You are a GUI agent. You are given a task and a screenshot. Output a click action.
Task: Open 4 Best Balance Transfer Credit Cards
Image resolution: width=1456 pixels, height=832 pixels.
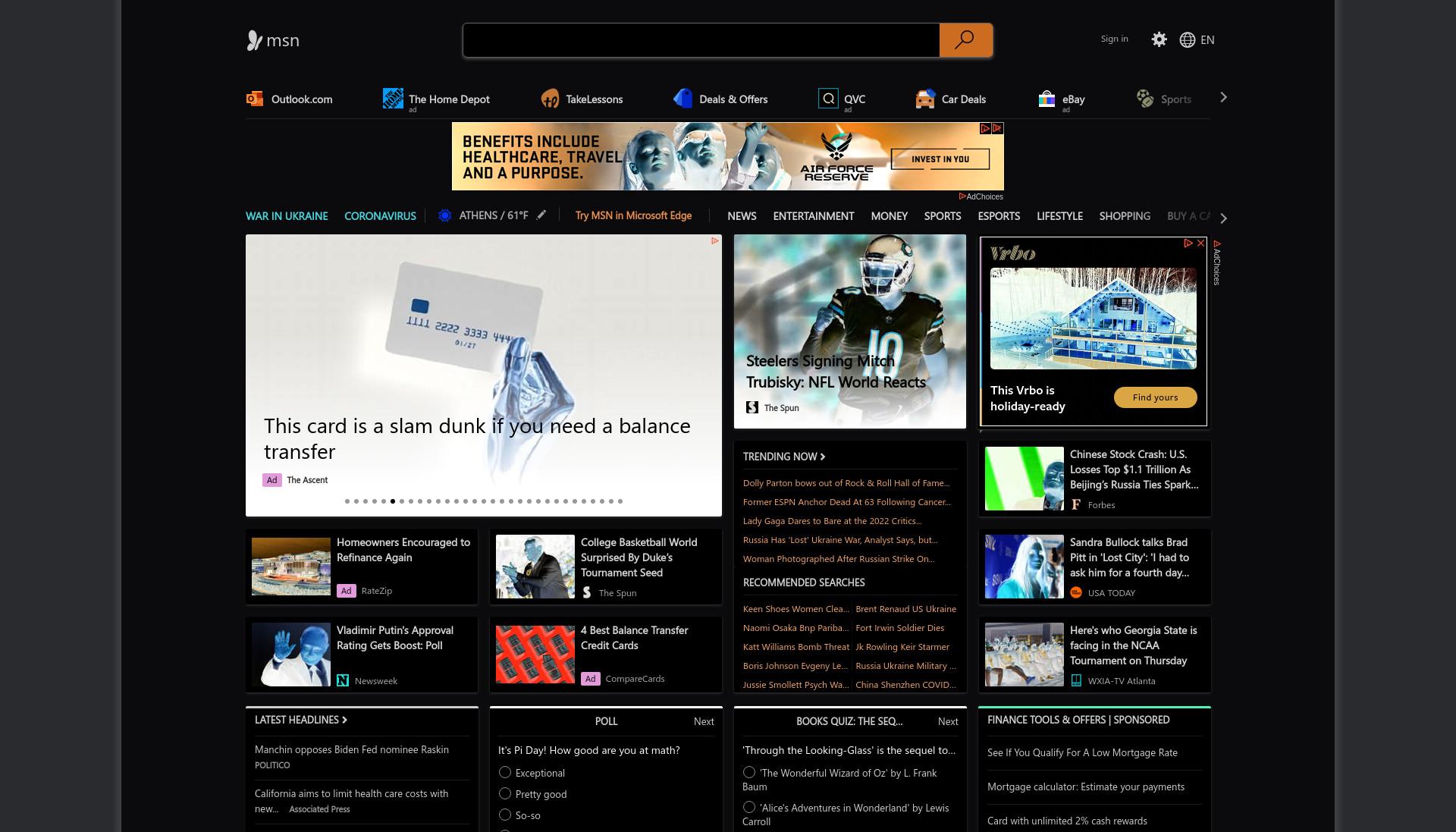634,638
